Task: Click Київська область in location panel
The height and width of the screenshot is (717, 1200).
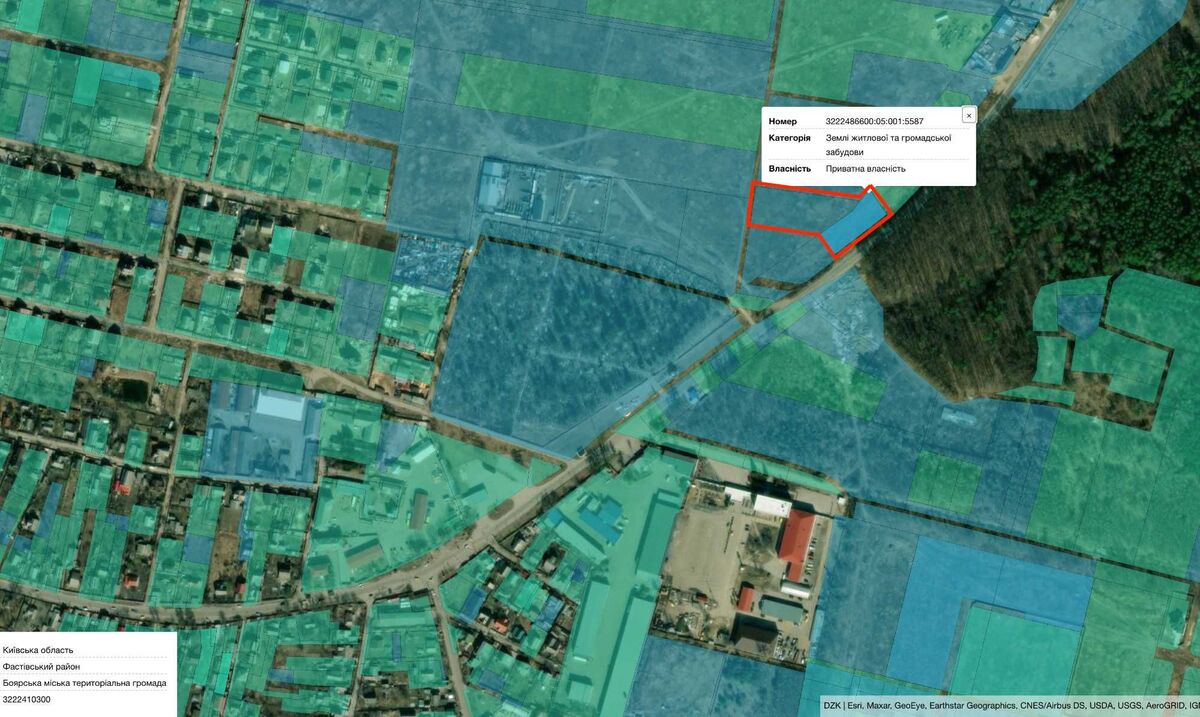Action: [x=38, y=650]
